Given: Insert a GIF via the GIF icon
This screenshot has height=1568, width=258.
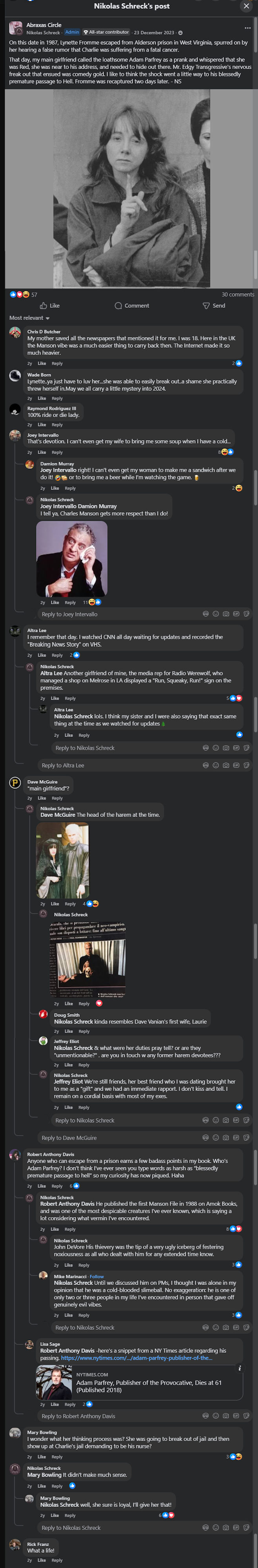Looking at the screenshot, I should point(236,613).
